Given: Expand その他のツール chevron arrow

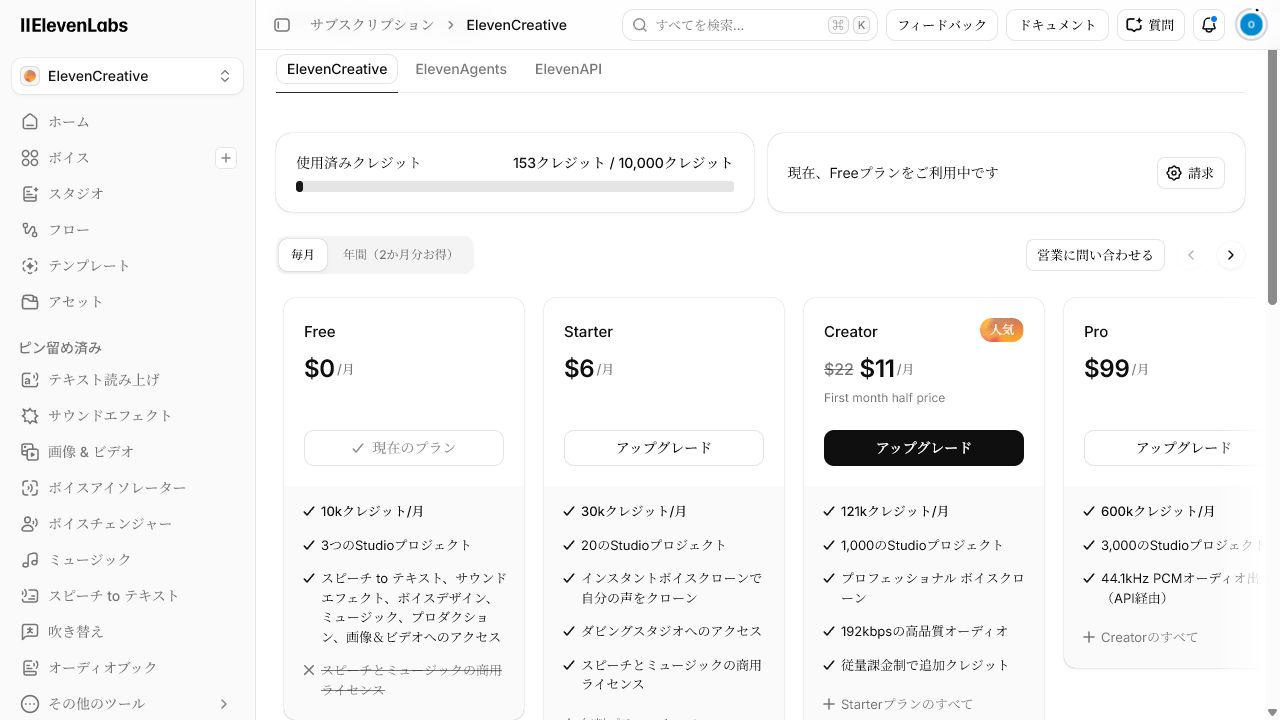Looking at the screenshot, I should (x=224, y=703).
